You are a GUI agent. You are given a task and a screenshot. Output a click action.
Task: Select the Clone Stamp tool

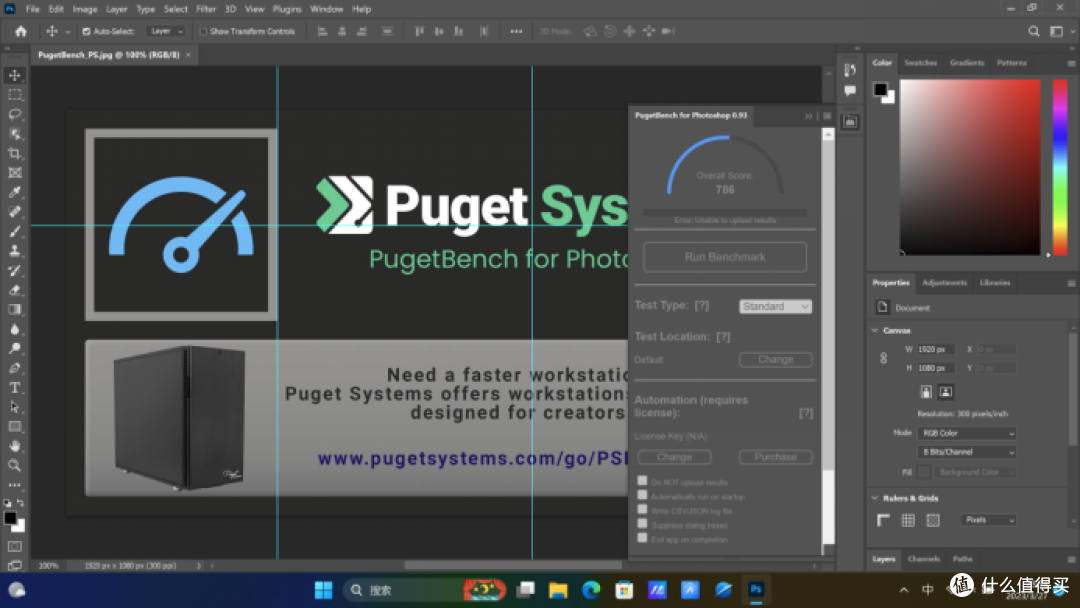click(14, 251)
